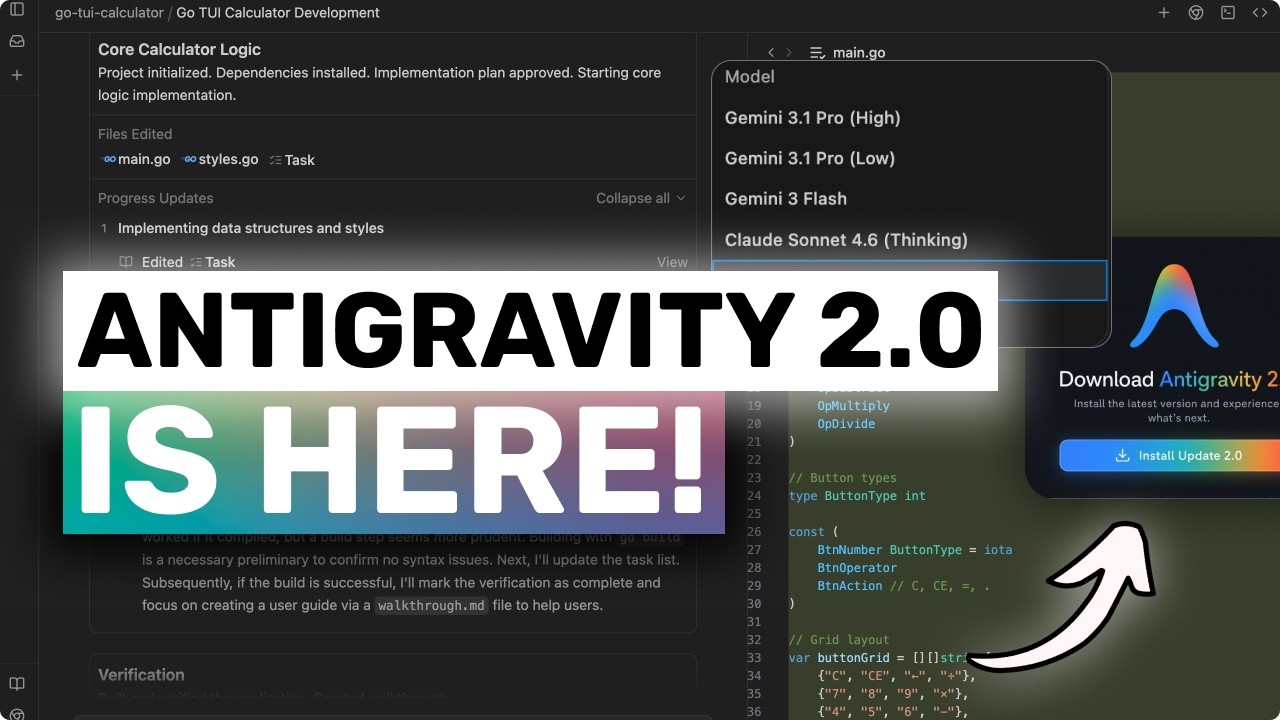Screen dimensions: 1280x720
Task: Go forward with the editor right chevron
Action: pyautogui.click(x=789, y=52)
